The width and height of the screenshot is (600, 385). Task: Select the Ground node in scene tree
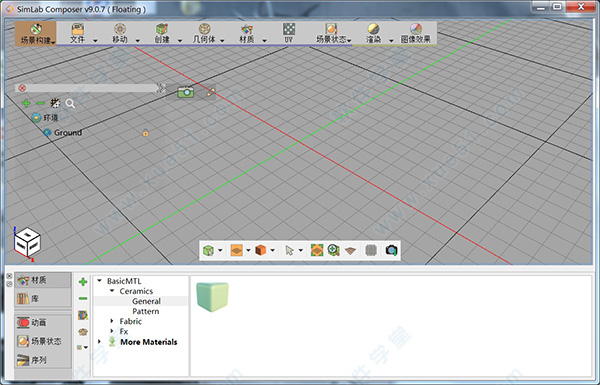[63, 132]
